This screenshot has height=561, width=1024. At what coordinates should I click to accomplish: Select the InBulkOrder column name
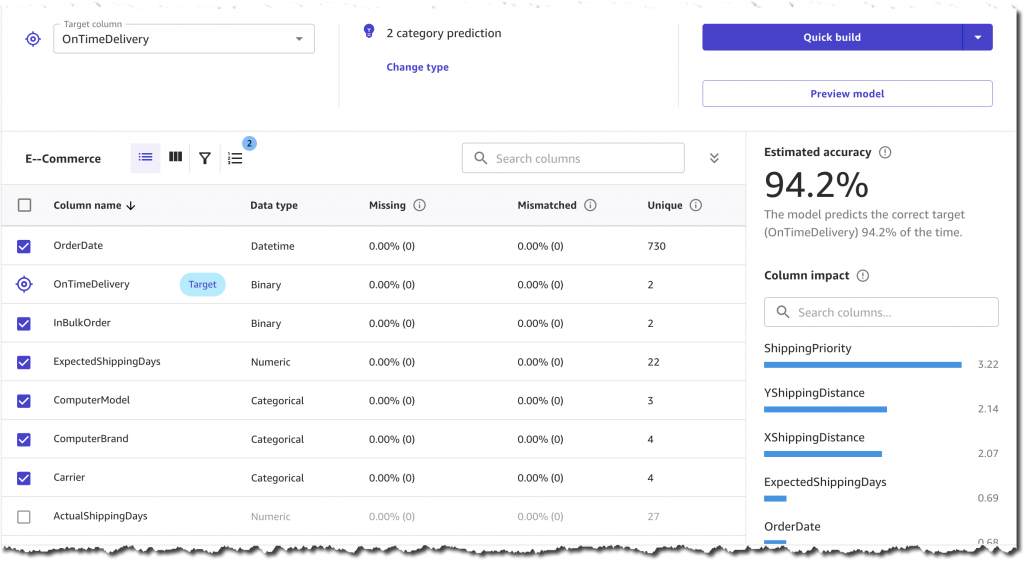point(82,323)
